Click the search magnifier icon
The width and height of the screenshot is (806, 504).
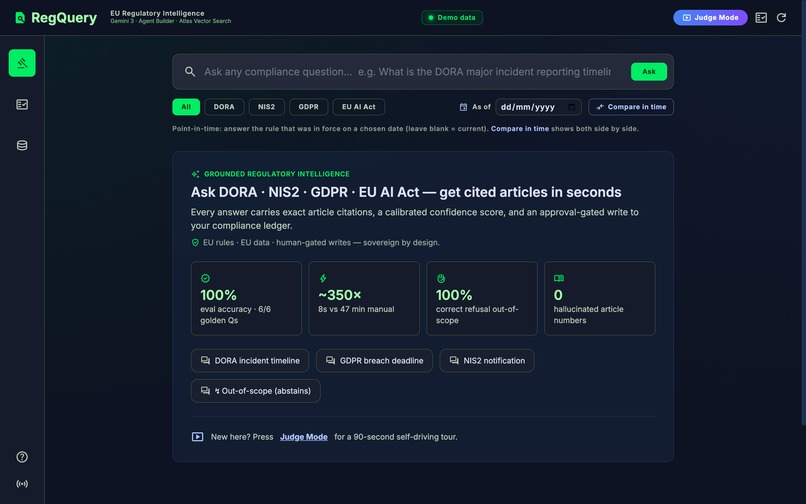click(x=190, y=71)
